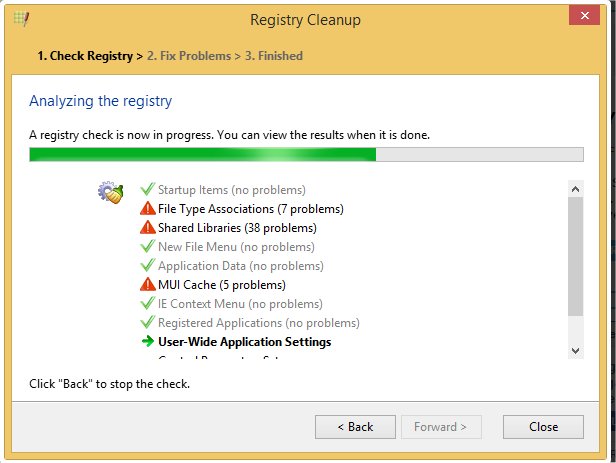Click the warning icon beside File Type Associations
Viewport: 616px width, 463px height.
(x=148, y=209)
